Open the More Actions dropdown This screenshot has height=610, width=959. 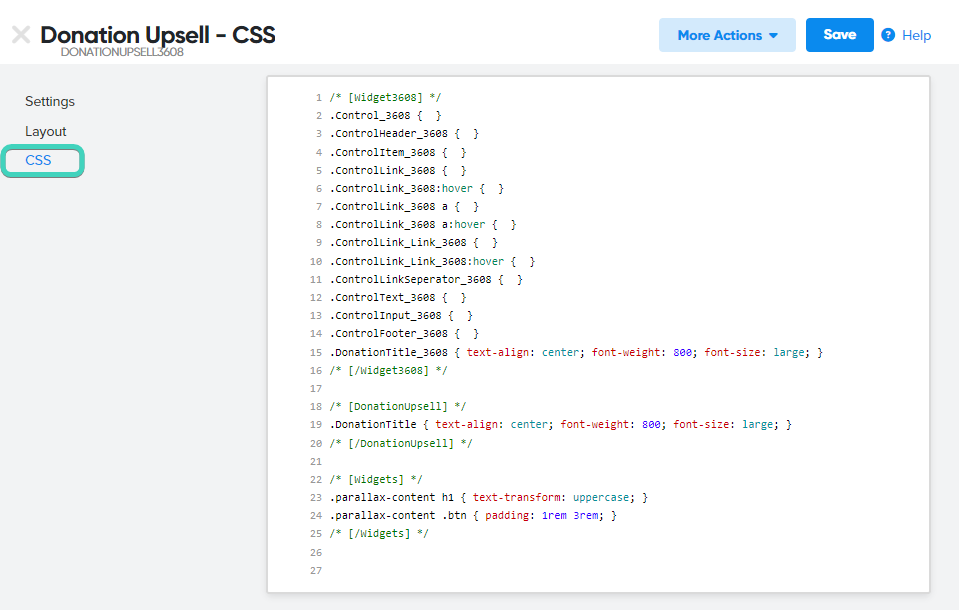727,35
